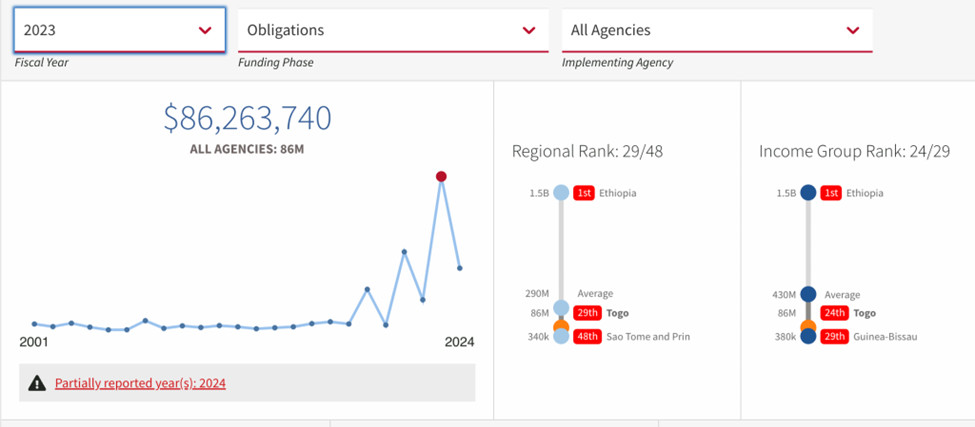Image resolution: width=975 pixels, height=427 pixels.
Task: Click the regional 29th rank badge for Togo
Action: tap(588, 313)
